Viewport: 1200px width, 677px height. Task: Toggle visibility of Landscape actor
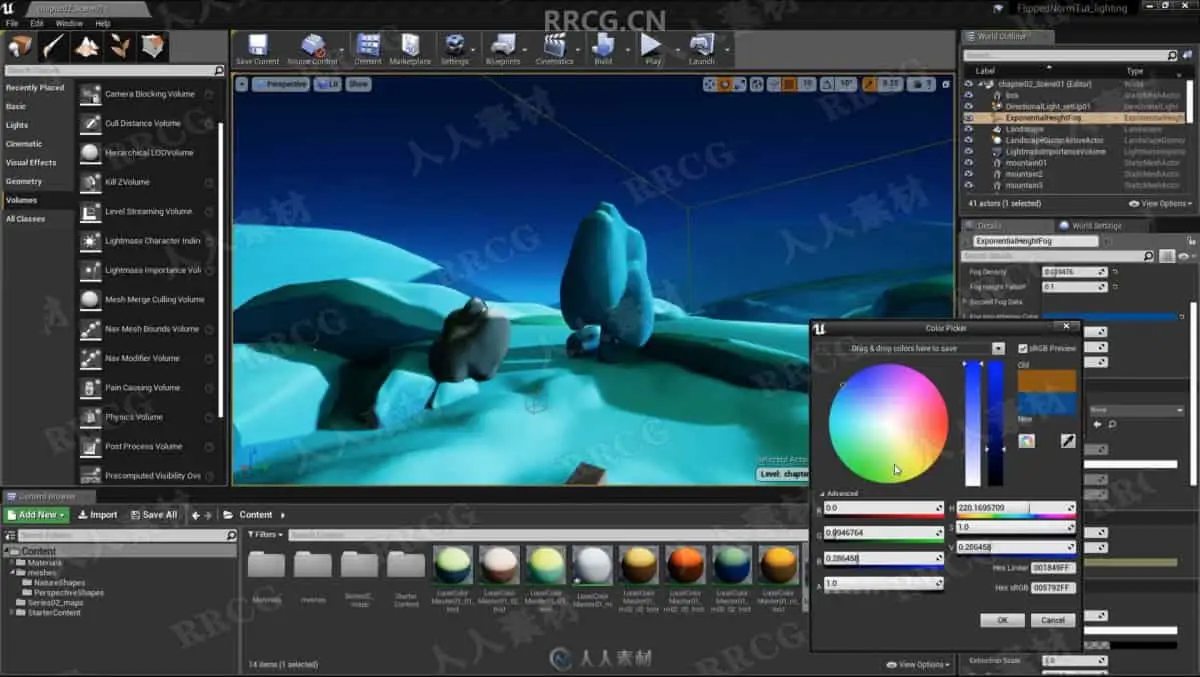(968, 129)
